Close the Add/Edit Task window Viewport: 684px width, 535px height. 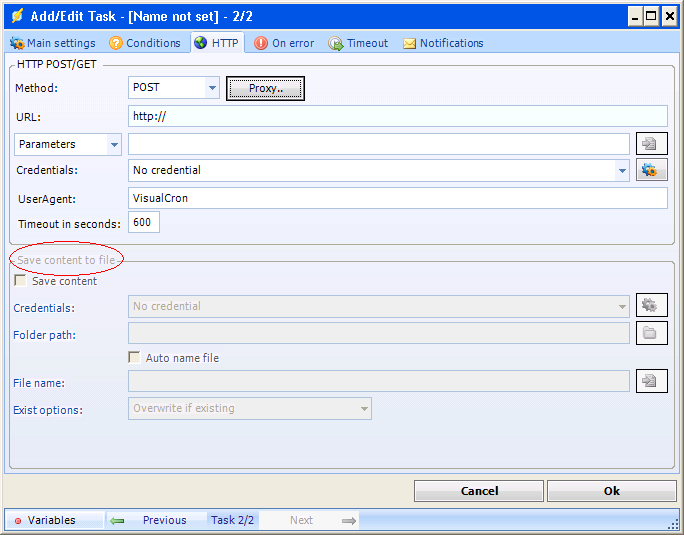point(670,17)
